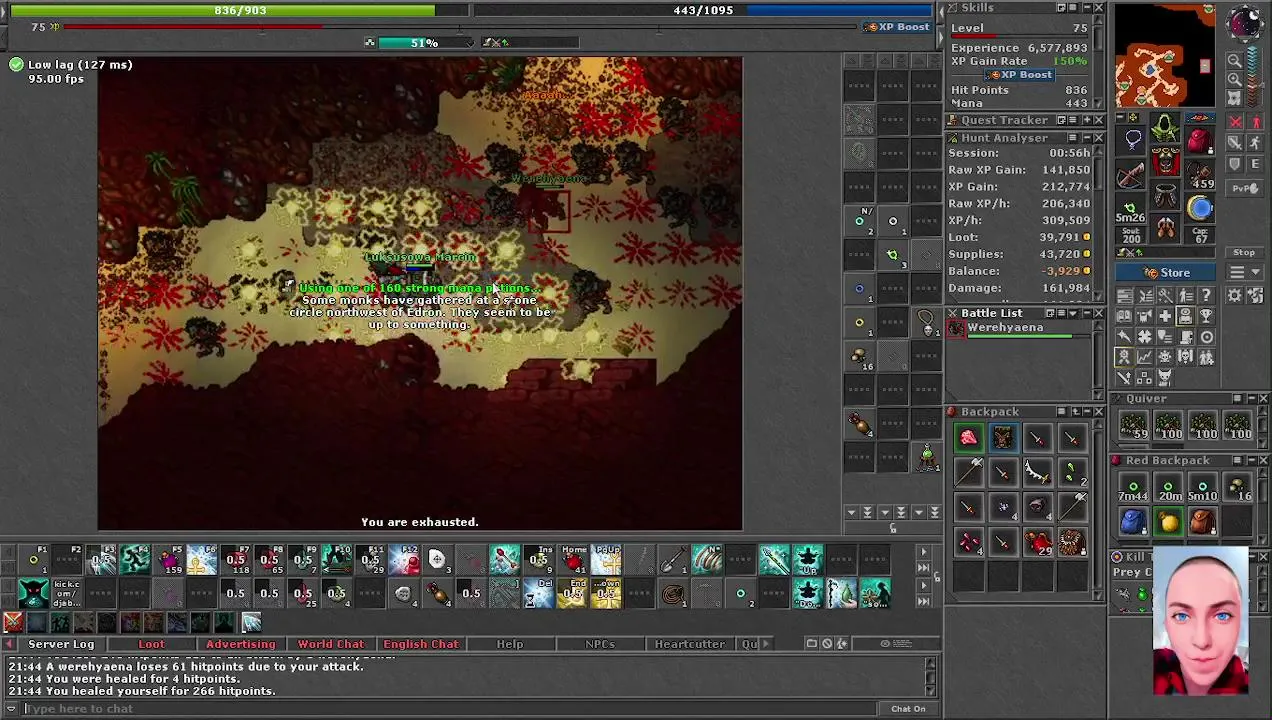The height and width of the screenshot is (720, 1272).
Task: Switch to the Loot chat tab
Action: point(151,644)
